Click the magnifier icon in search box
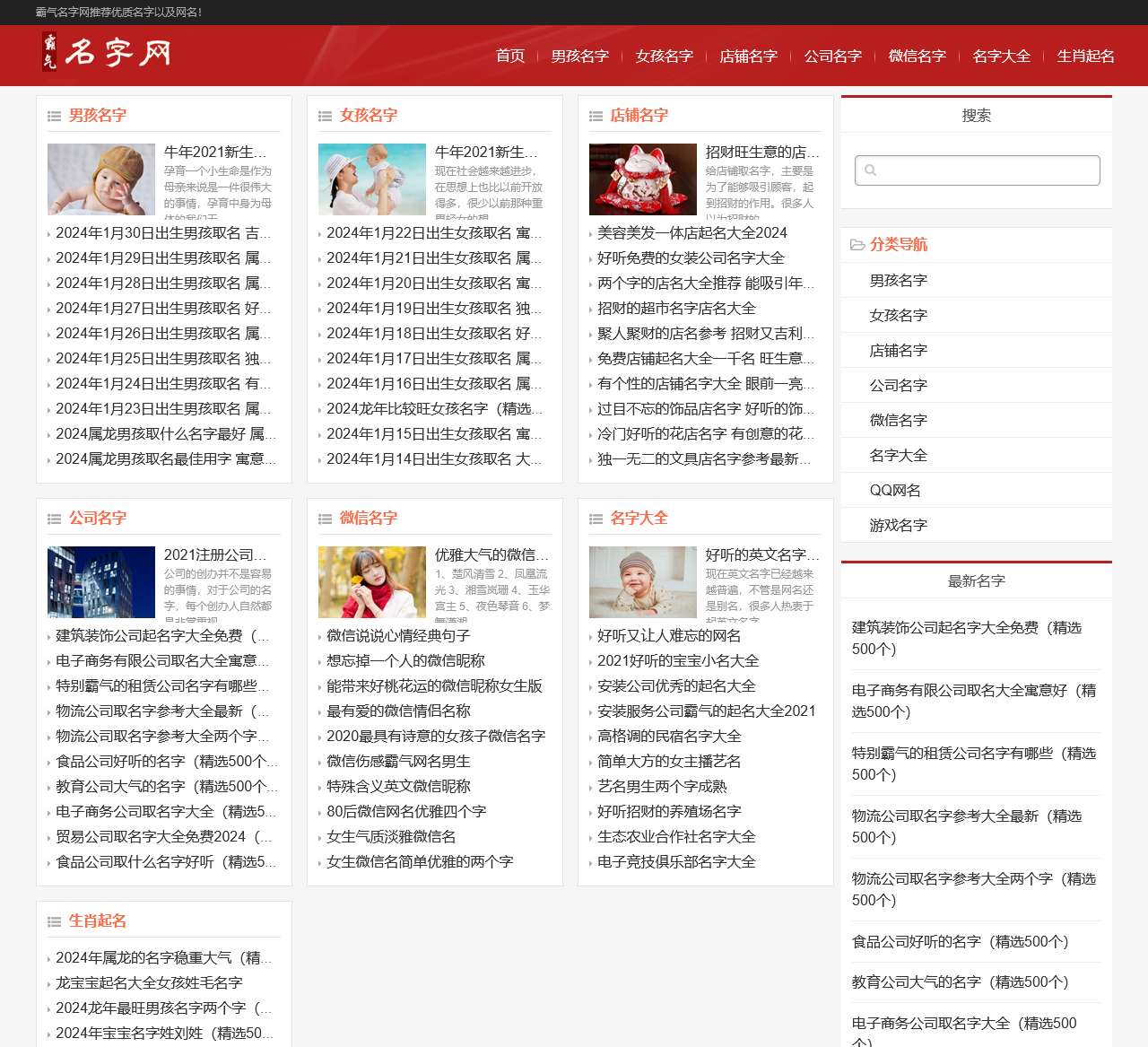1148x1047 pixels. click(x=870, y=170)
